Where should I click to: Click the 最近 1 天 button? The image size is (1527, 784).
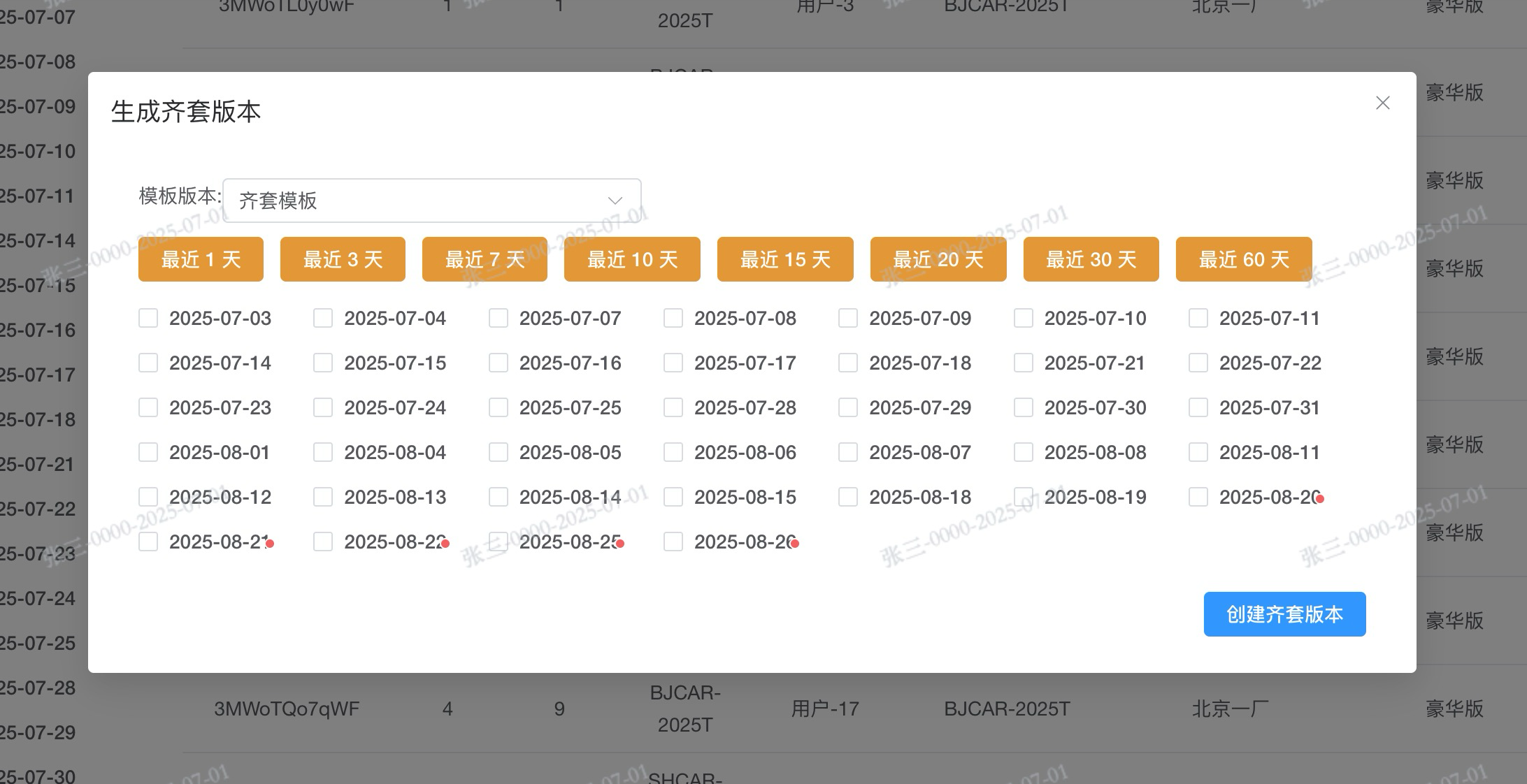pos(201,259)
